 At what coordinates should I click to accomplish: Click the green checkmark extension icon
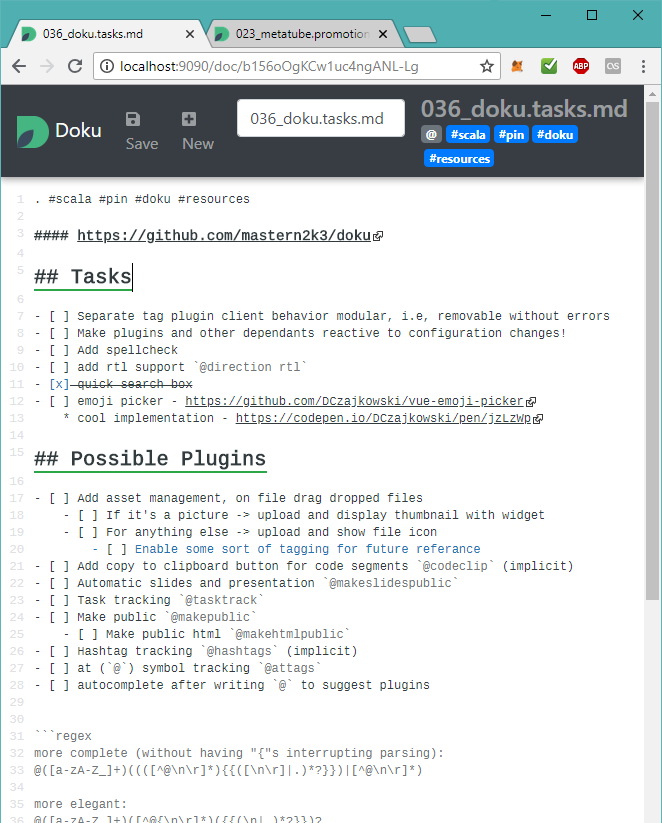(x=549, y=66)
